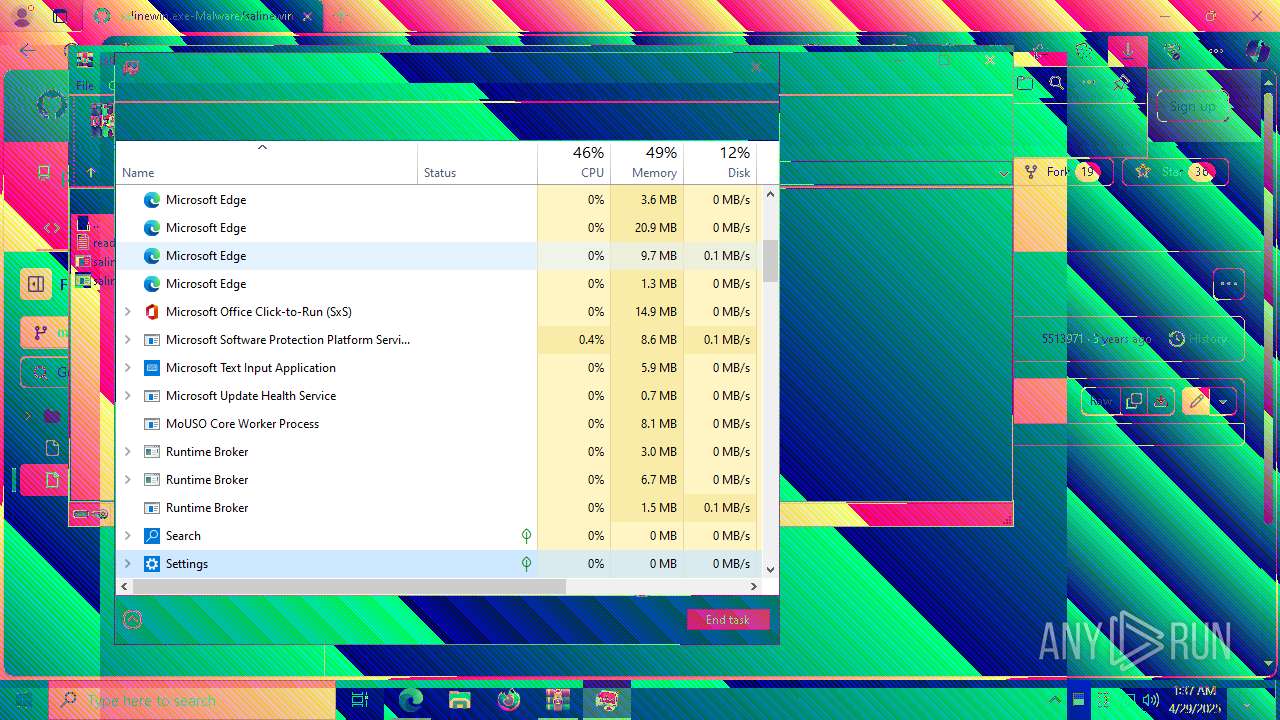Image resolution: width=1280 pixels, height=720 pixels.
Task: Expand Microsoft Software Protection Platform Service
Action: [x=127, y=340]
